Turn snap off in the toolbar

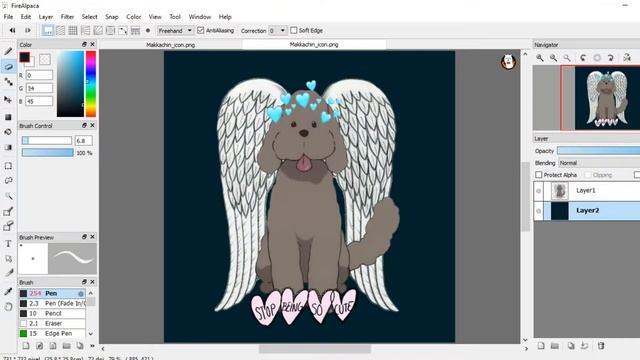[48, 31]
